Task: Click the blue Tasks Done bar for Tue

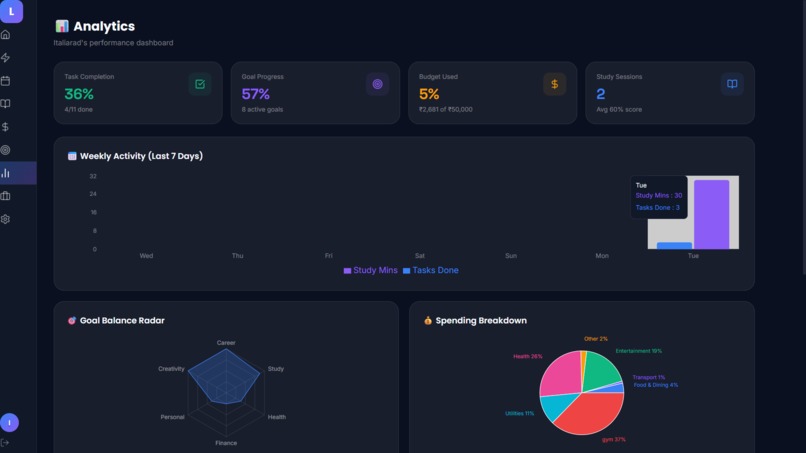Action: click(674, 246)
